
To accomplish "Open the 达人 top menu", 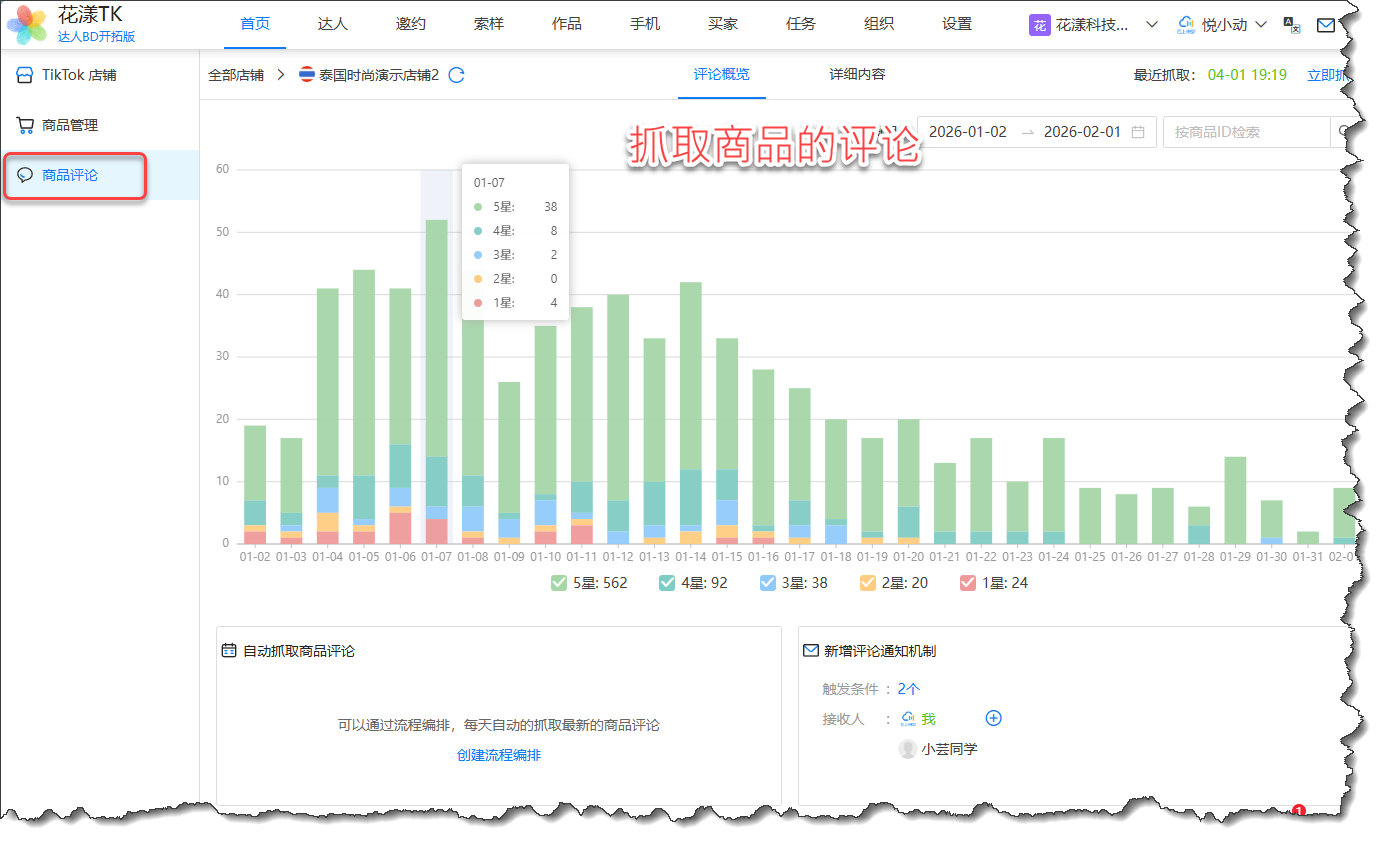I will point(333,24).
